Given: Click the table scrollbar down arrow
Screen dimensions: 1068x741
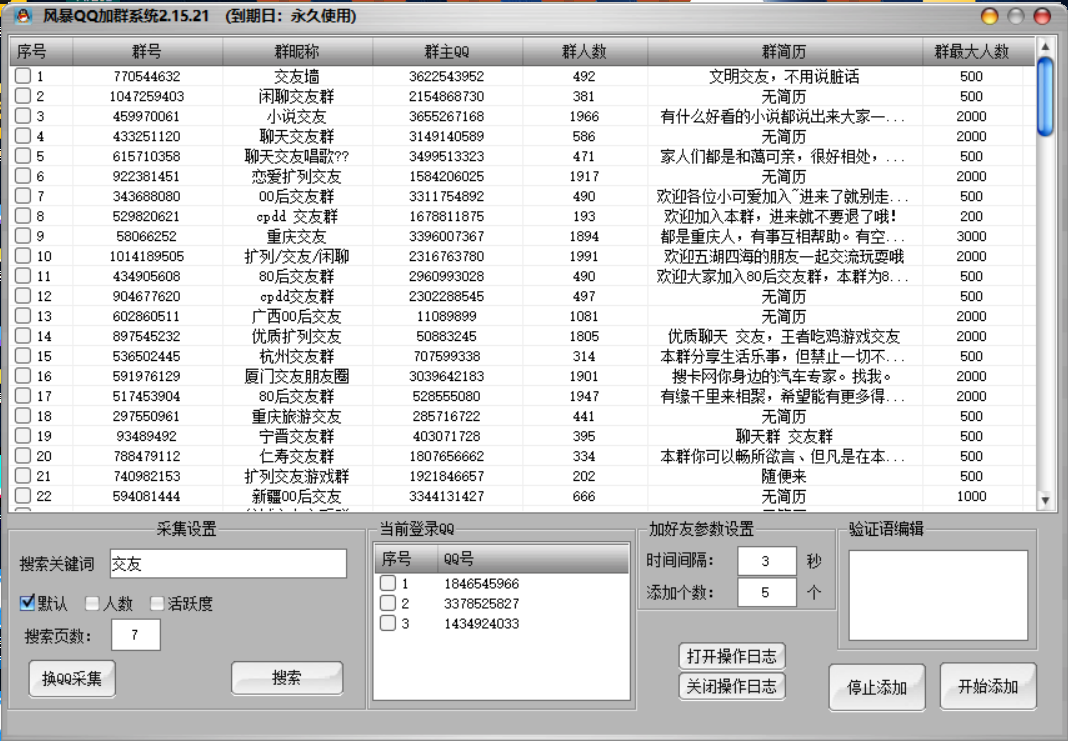Looking at the screenshot, I should pyautogui.click(x=1045, y=501).
